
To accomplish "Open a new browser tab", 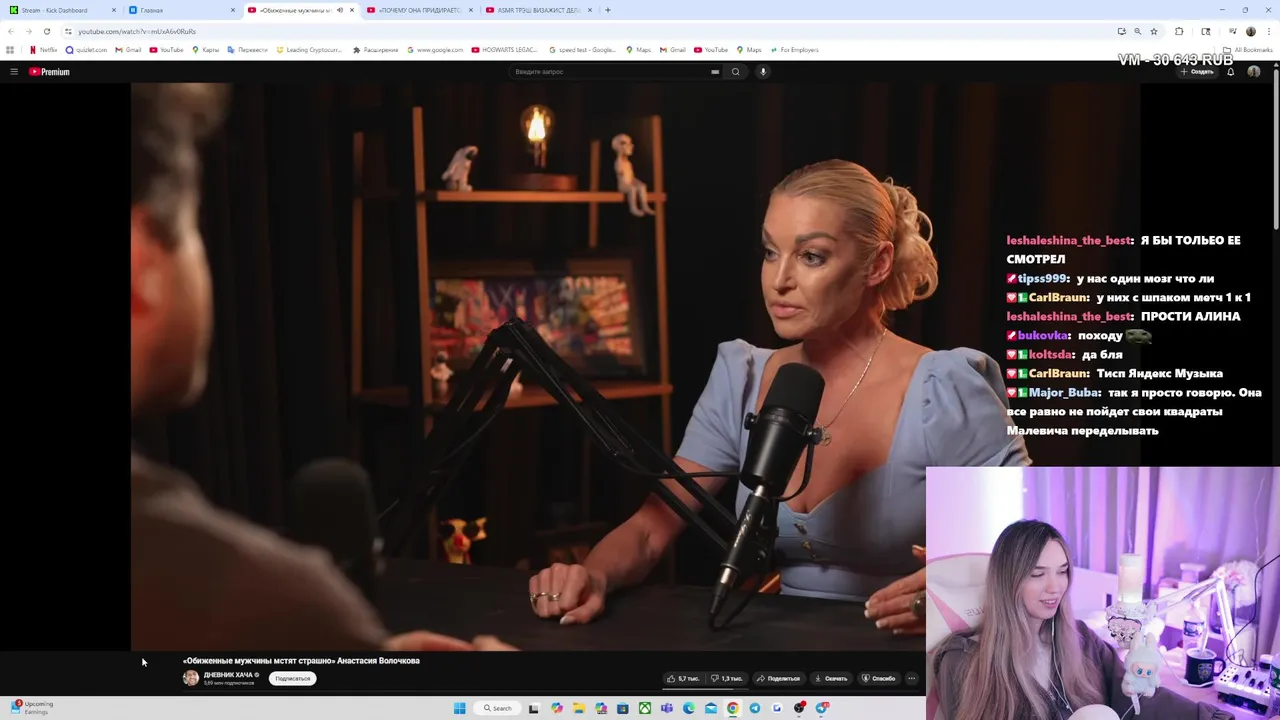I will tap(608, 10).
